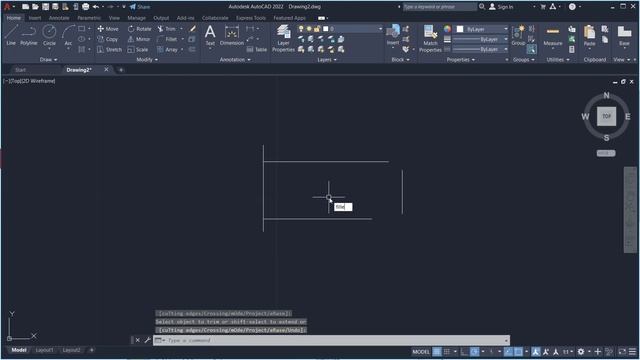
Task: Select the Text annotation tool
Action: pyautogui.click(x=210, y=35)
